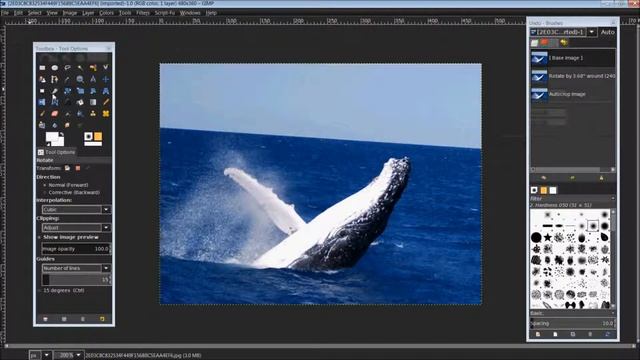The height and width of the screenshot is (360, 640).
Task: Adjust Image opacity slider
Action: click(76, 249)
